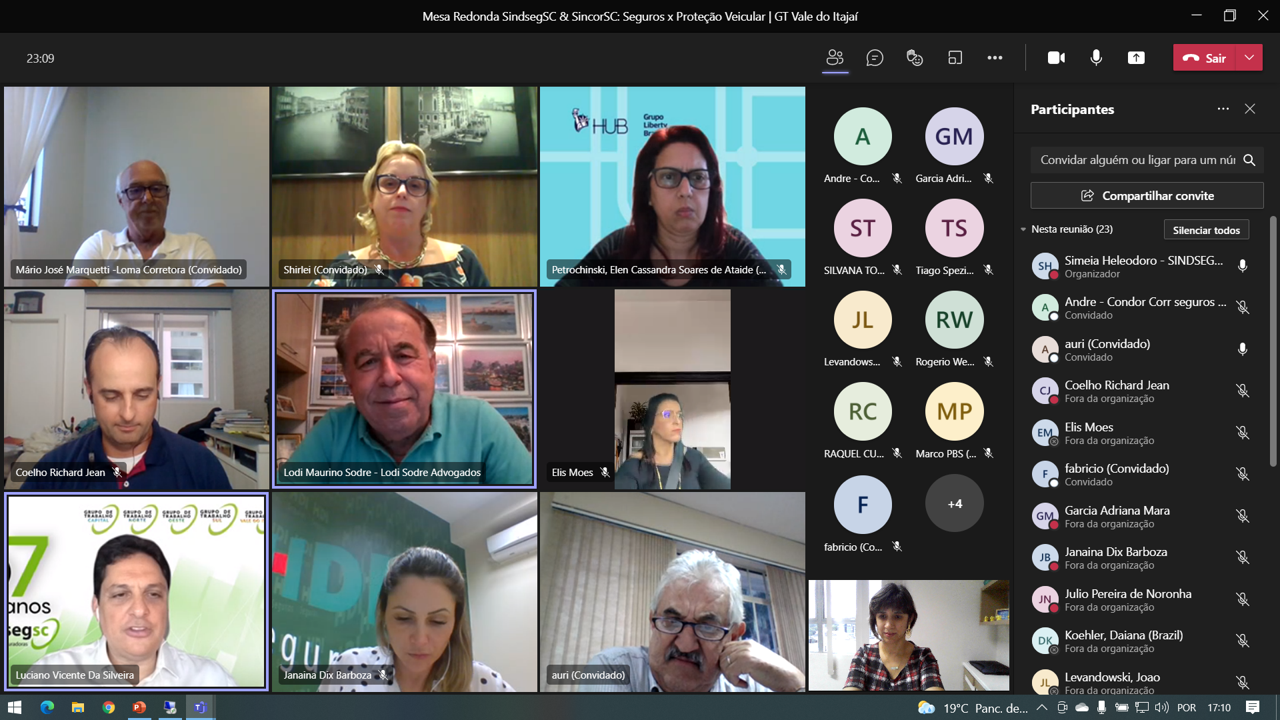1280x720 pixels.
Task: Open dropdown arrow next to Sair
Action: (x=1250, y=58)
